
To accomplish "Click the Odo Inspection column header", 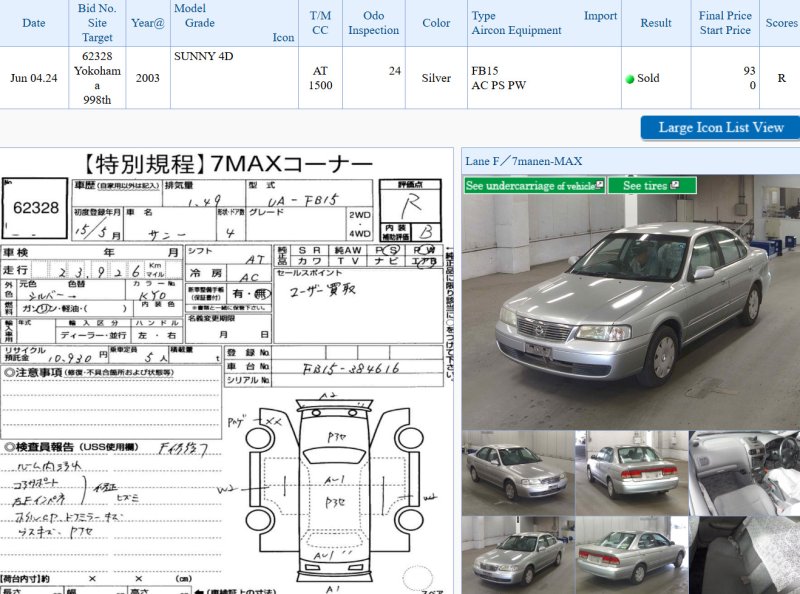I will [373, 23].
